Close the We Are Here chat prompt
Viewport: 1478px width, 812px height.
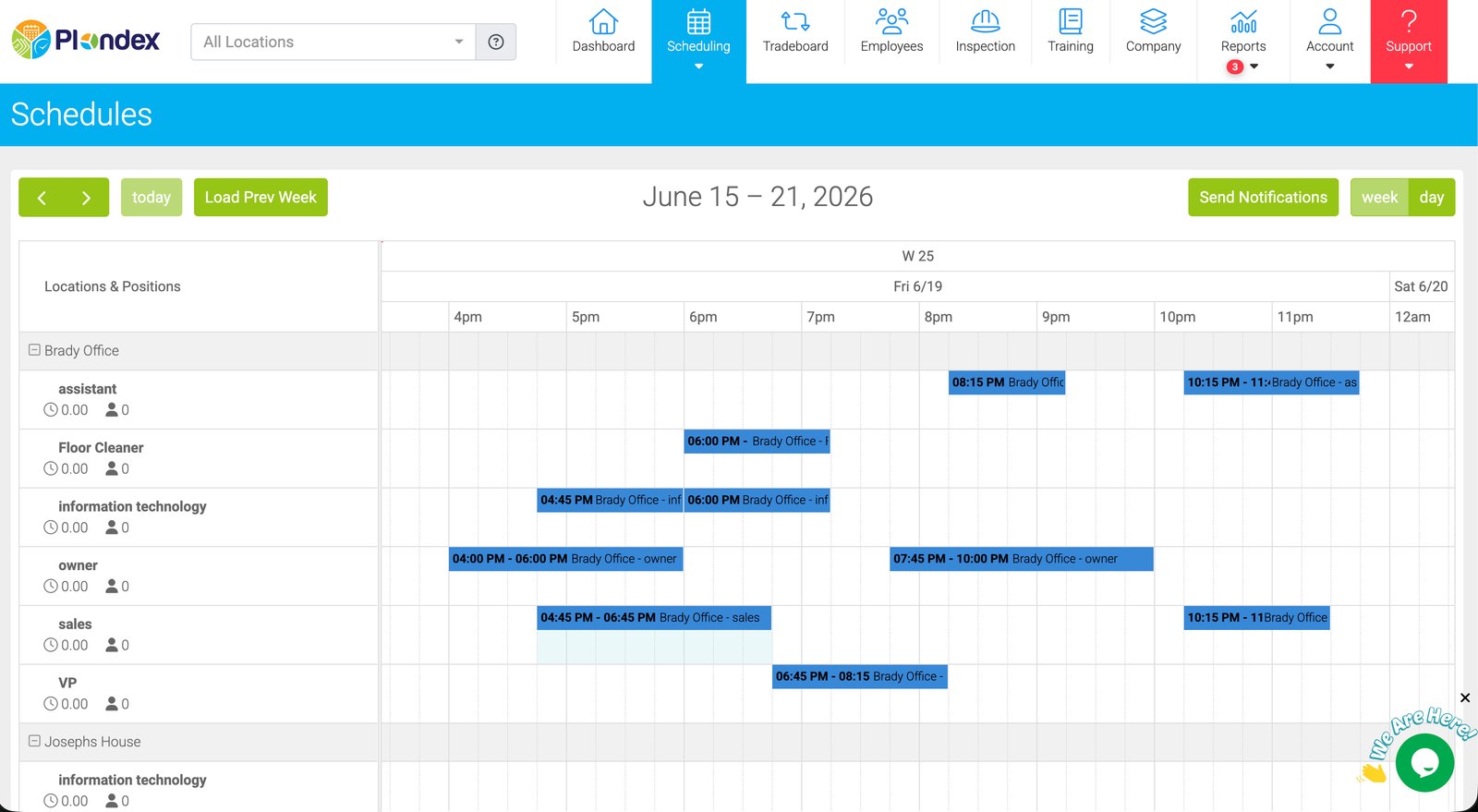[1465, 697]
